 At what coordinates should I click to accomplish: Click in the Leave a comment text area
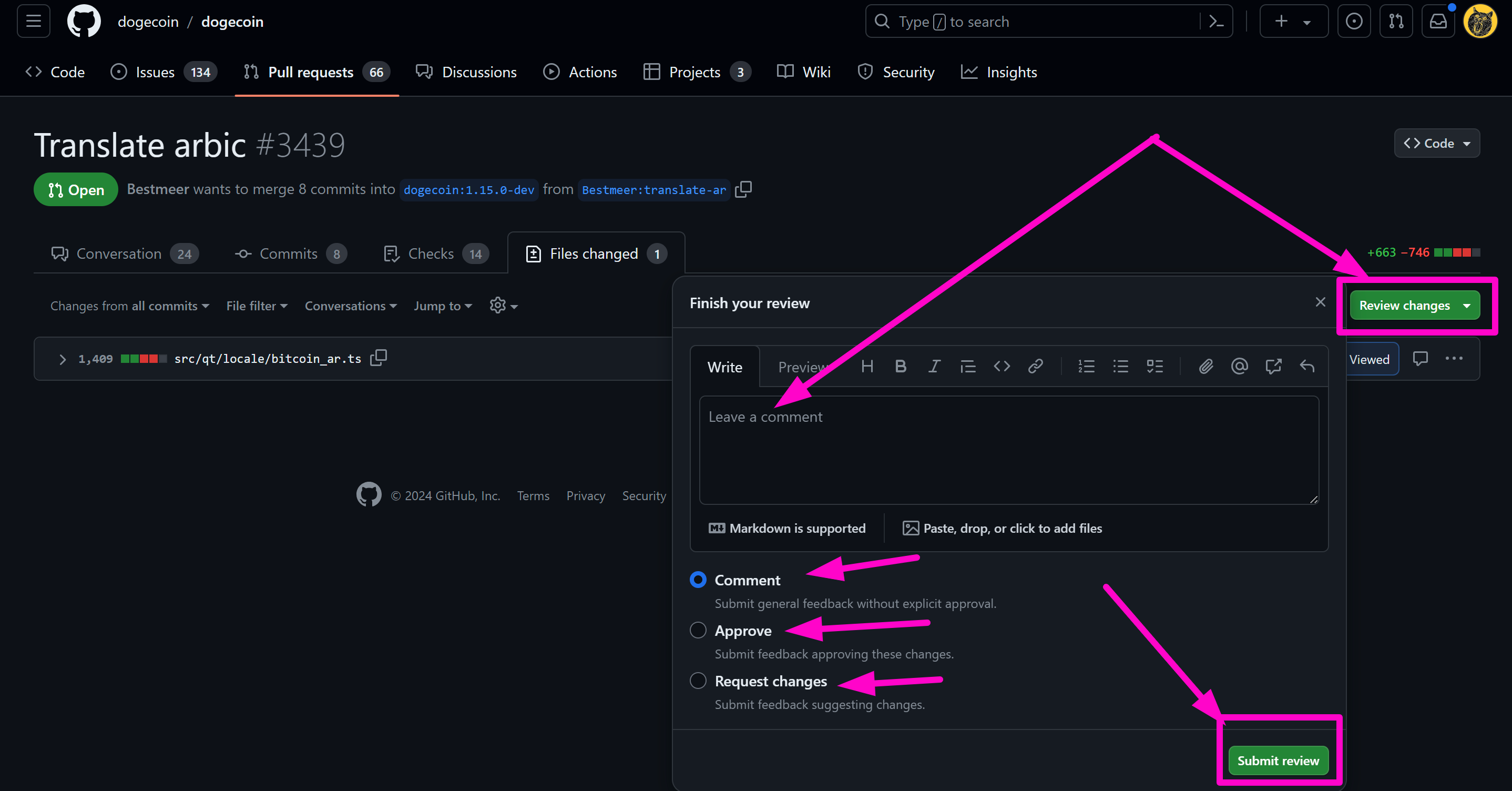1009,450
